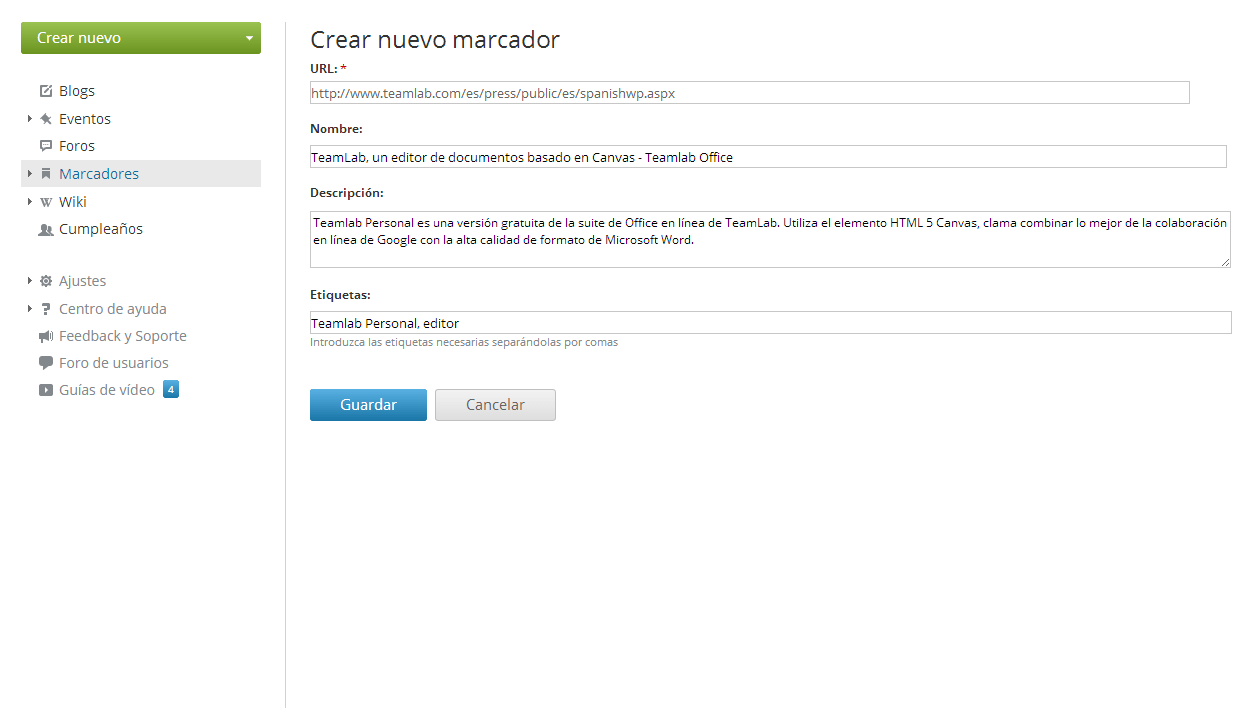
Task: Expand the Eventos tree arrow
Action: pyautogui.click(x=30, y=119)
